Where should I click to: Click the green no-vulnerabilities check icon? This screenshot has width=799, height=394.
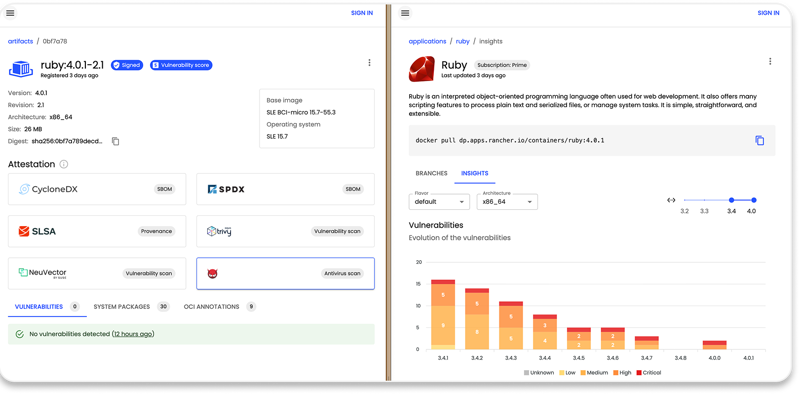(20, 334)
